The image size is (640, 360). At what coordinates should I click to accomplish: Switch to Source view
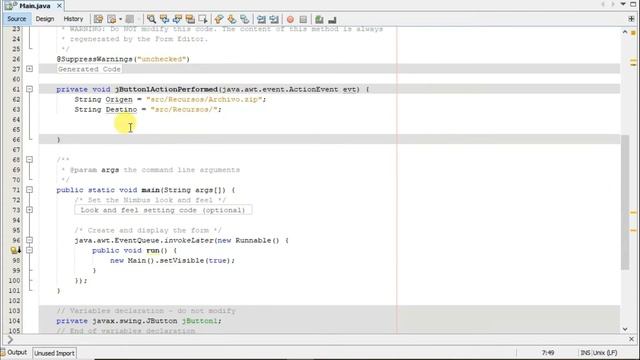click(17, 19)
